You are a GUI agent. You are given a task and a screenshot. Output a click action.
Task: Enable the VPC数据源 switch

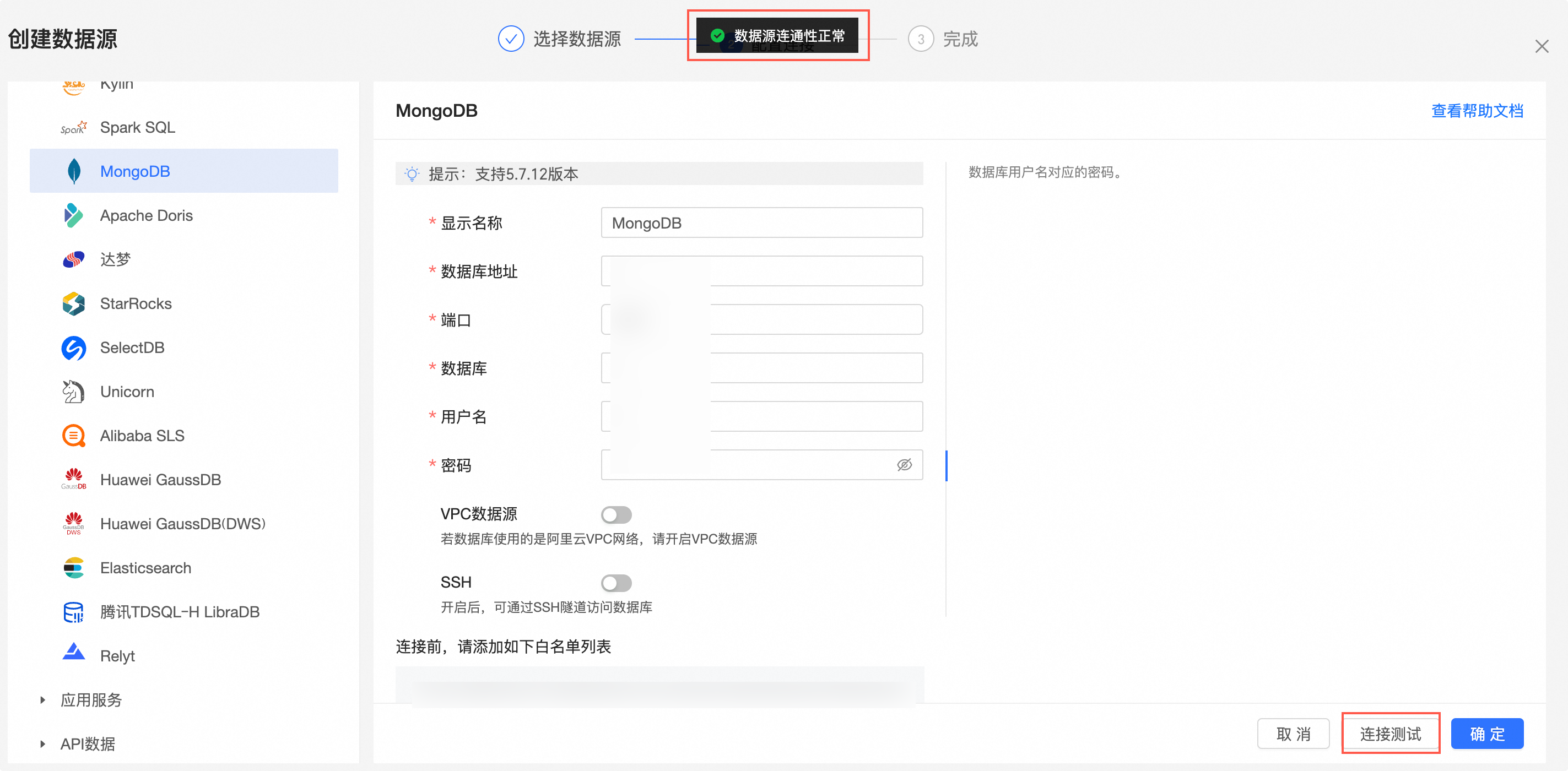616,515
